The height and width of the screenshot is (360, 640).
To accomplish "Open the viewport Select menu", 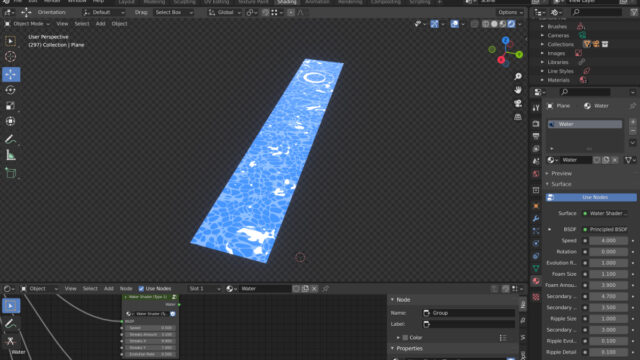I will pyautogui.click(x=82, y=24).
